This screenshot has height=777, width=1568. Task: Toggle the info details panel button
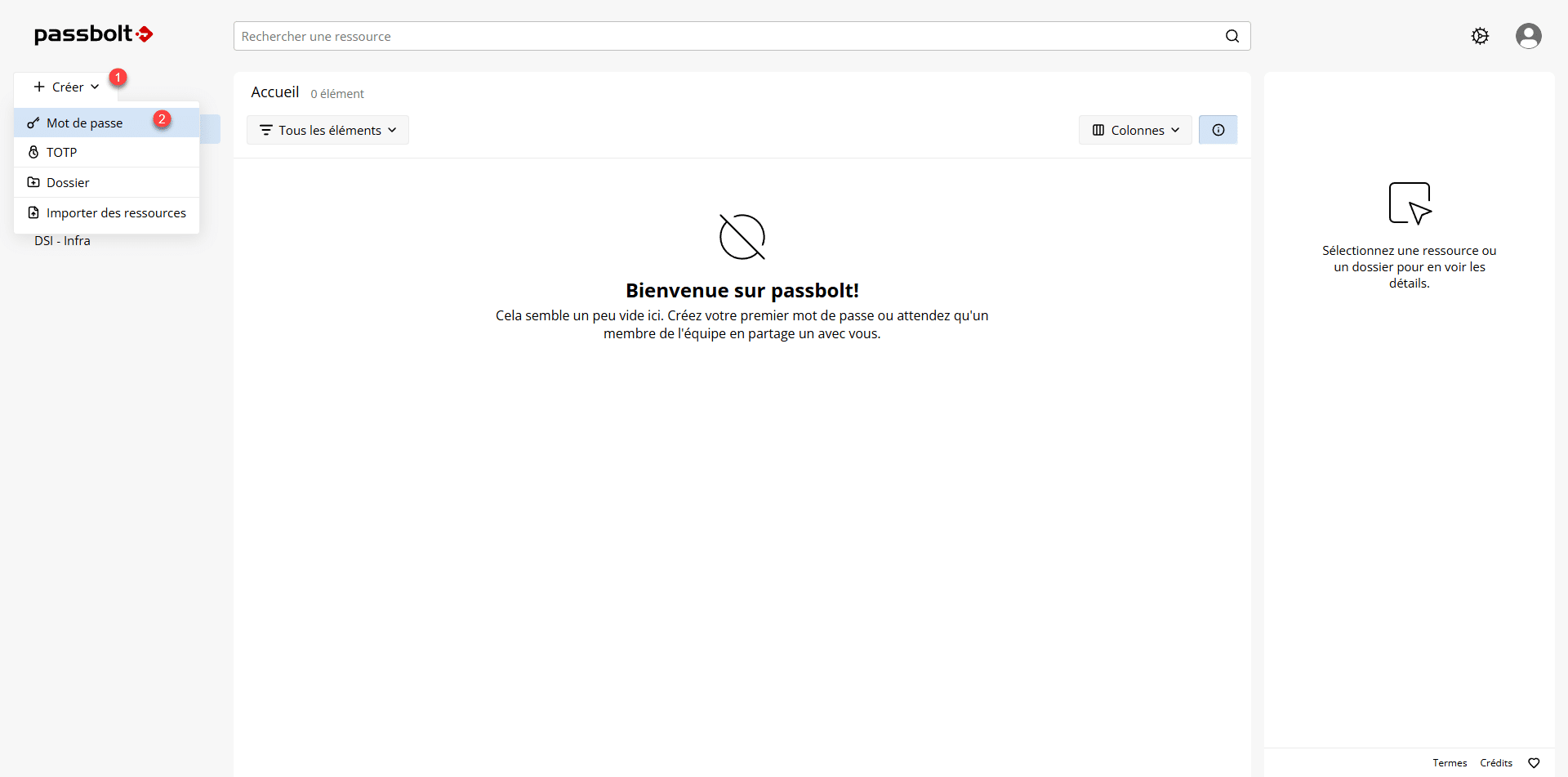pyautogui.click(x=1218, y=130)
